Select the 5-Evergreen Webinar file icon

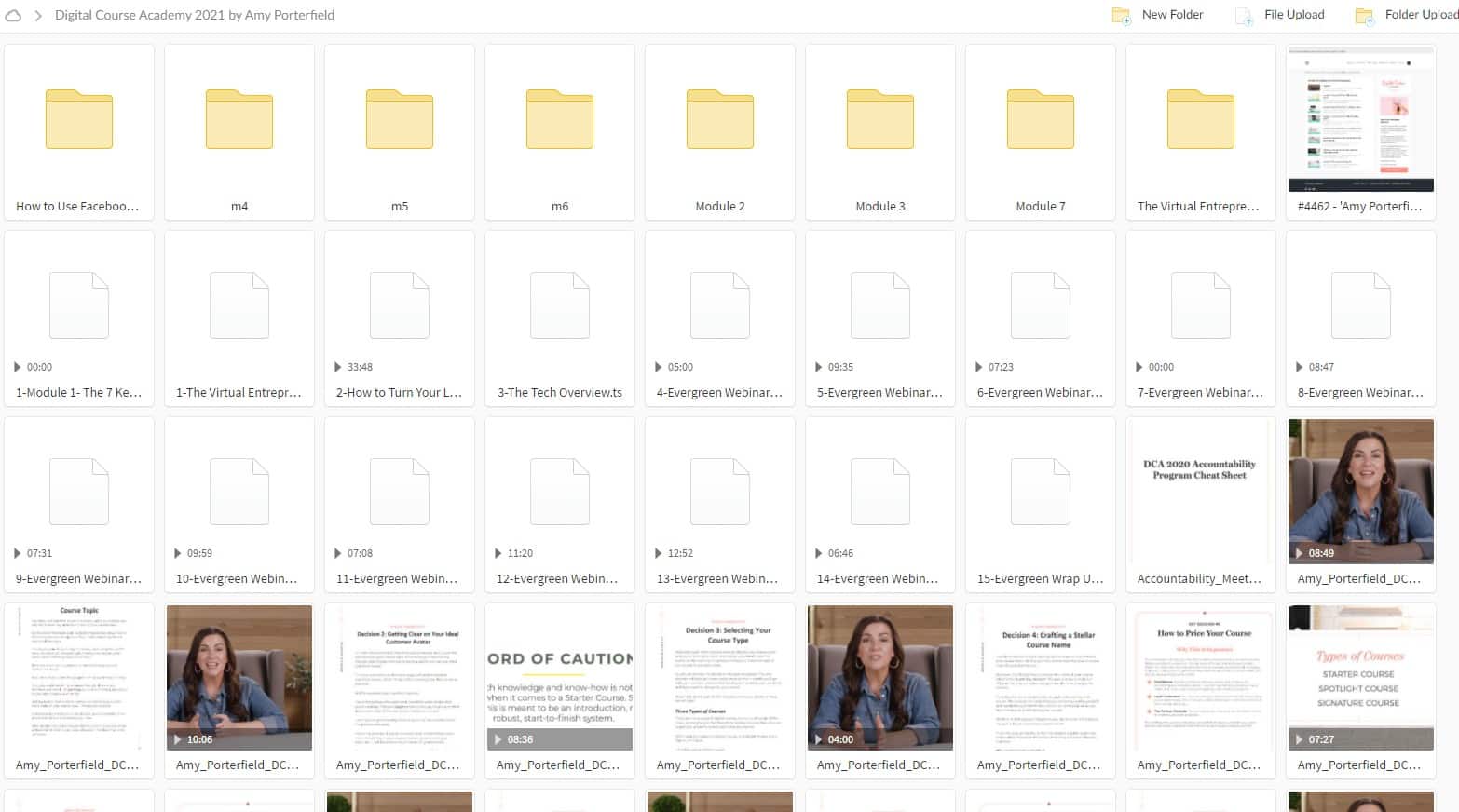tap(880, 305)
